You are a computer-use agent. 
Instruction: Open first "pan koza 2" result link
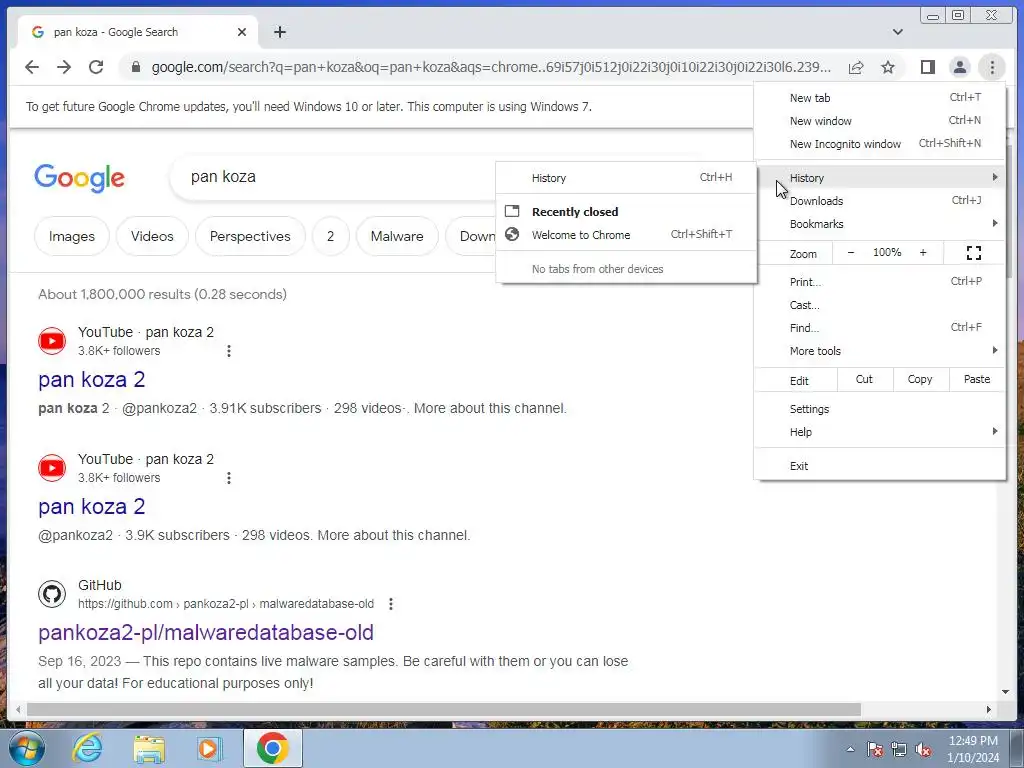[x=91, y=379]
